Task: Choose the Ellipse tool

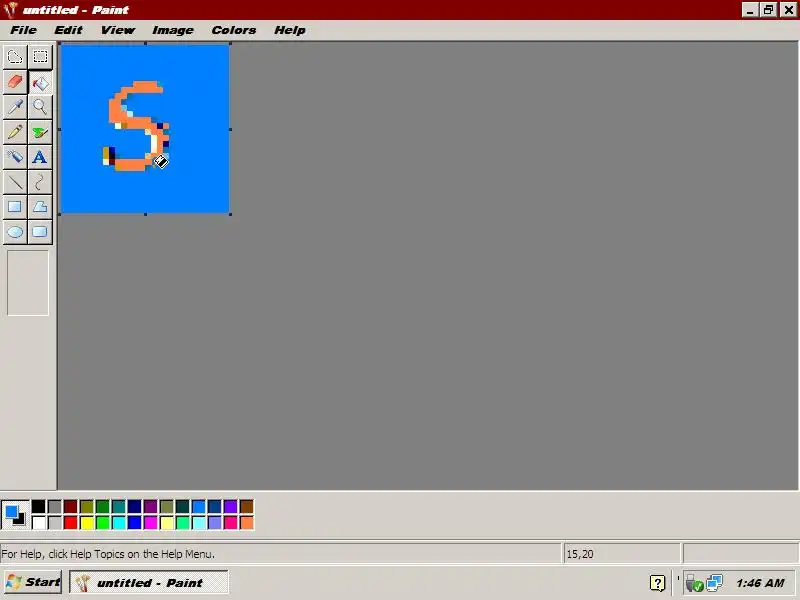Action: click(x=15, y=232)
